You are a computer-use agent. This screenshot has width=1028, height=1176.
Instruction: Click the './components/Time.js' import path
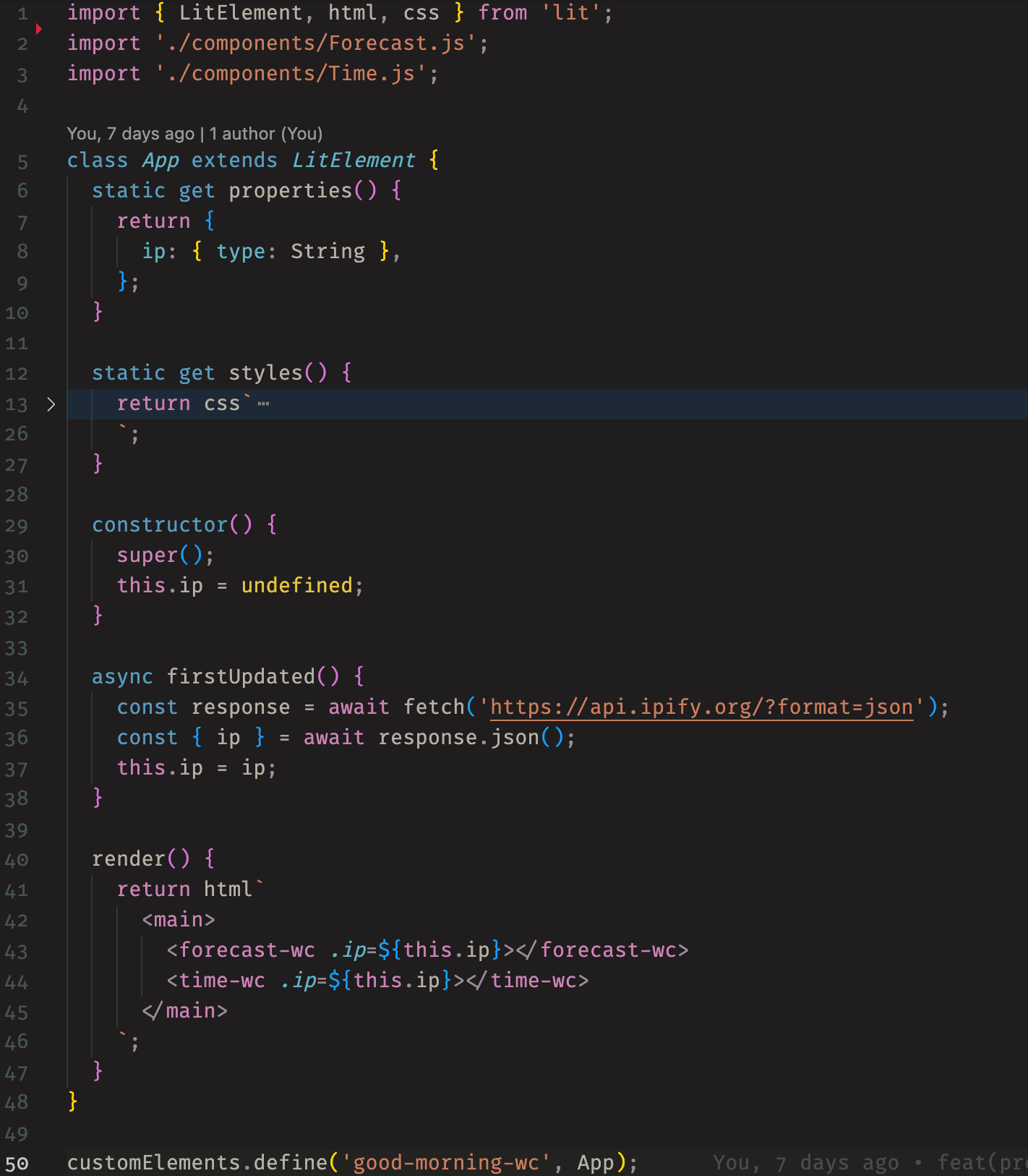coord(291,74)
